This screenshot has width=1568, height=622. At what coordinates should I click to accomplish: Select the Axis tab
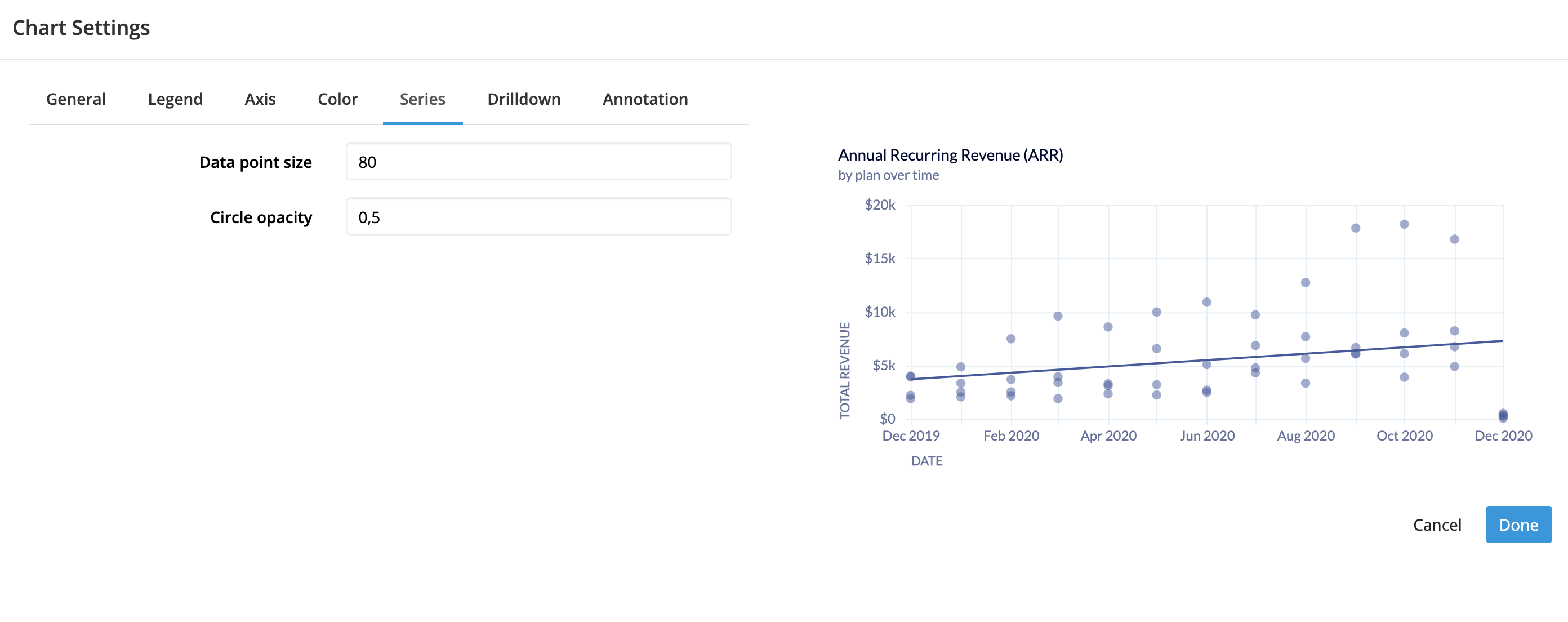(x=260, y=99)
